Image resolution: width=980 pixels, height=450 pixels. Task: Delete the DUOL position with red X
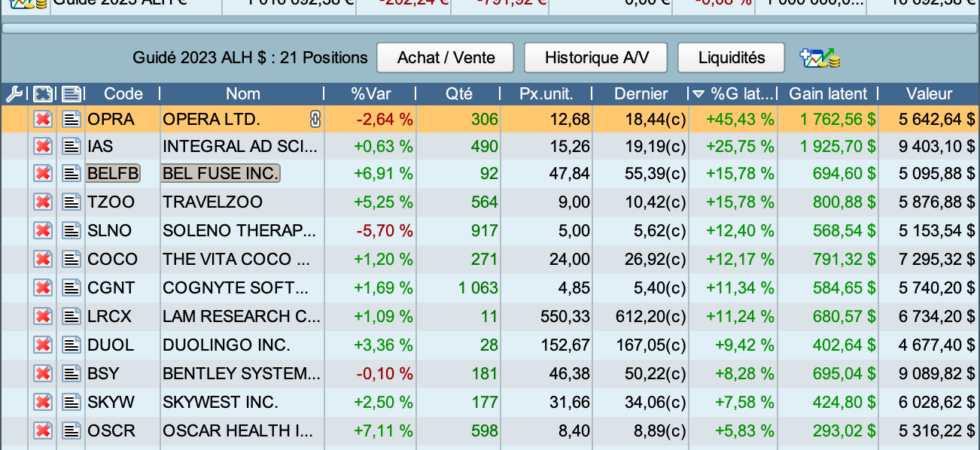click(x=42, y=344)
